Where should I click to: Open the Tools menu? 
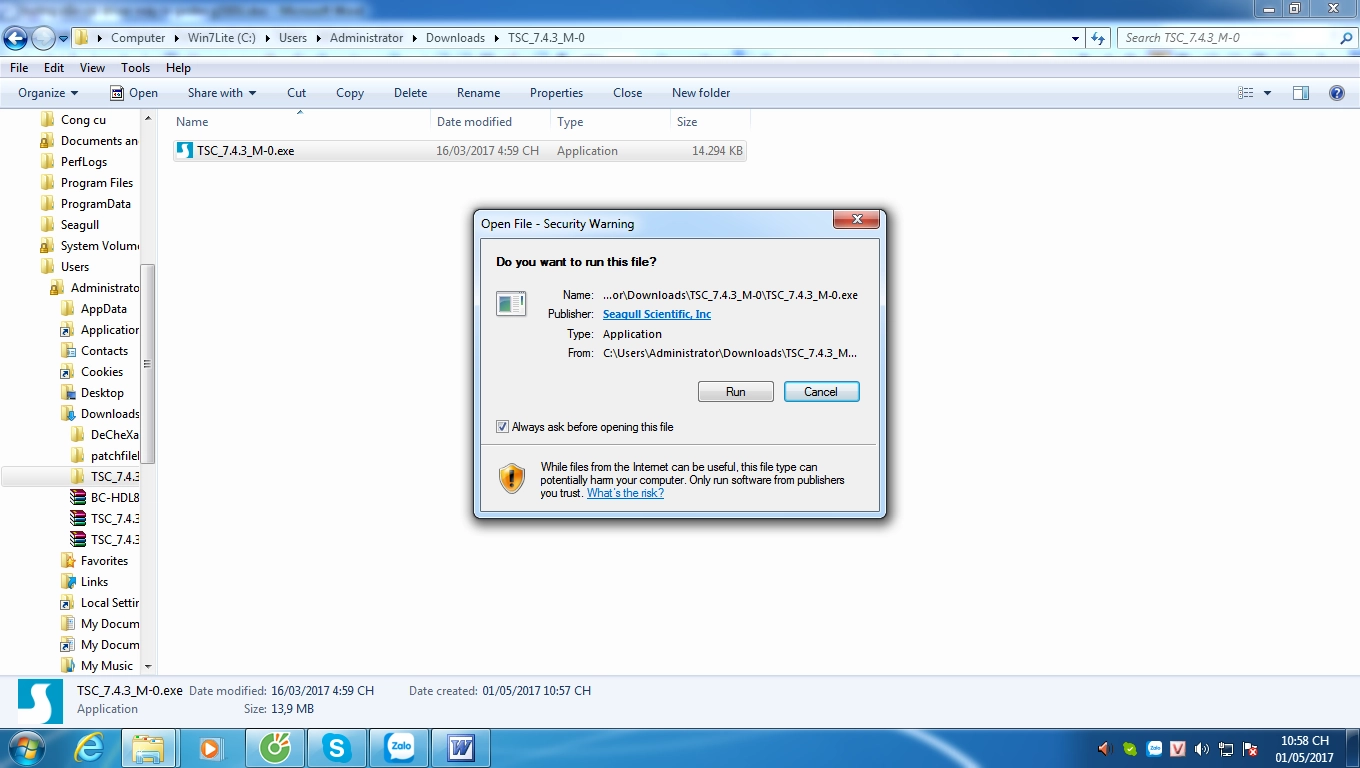pos(135,68)
